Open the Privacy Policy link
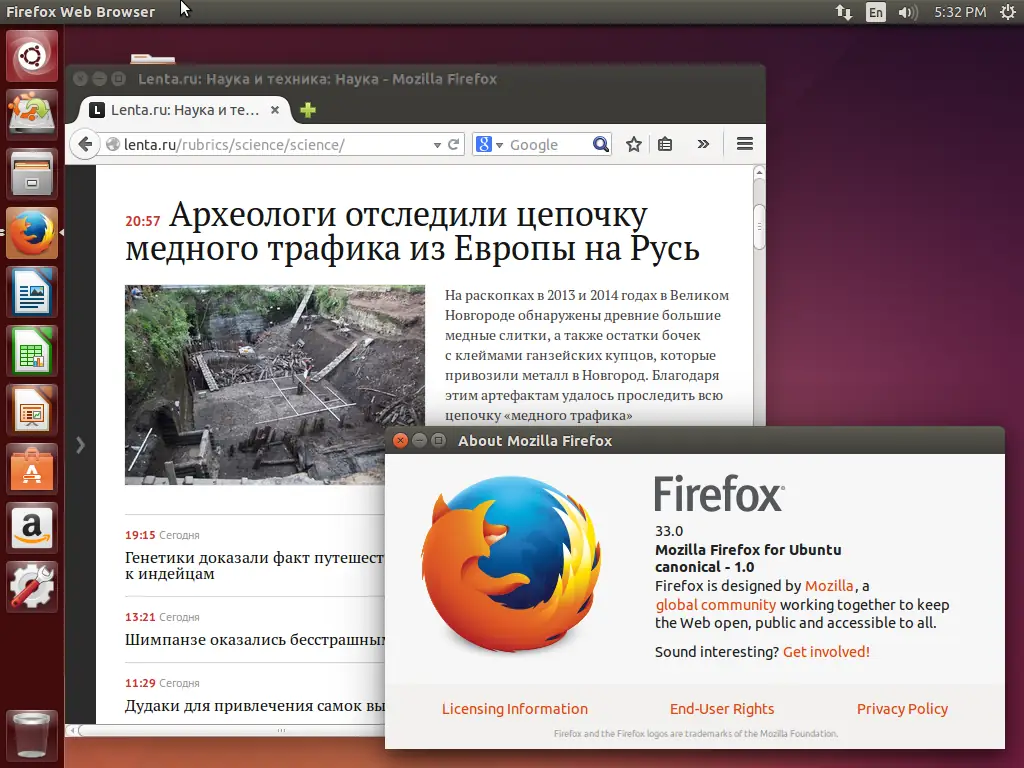 [902, 709]
